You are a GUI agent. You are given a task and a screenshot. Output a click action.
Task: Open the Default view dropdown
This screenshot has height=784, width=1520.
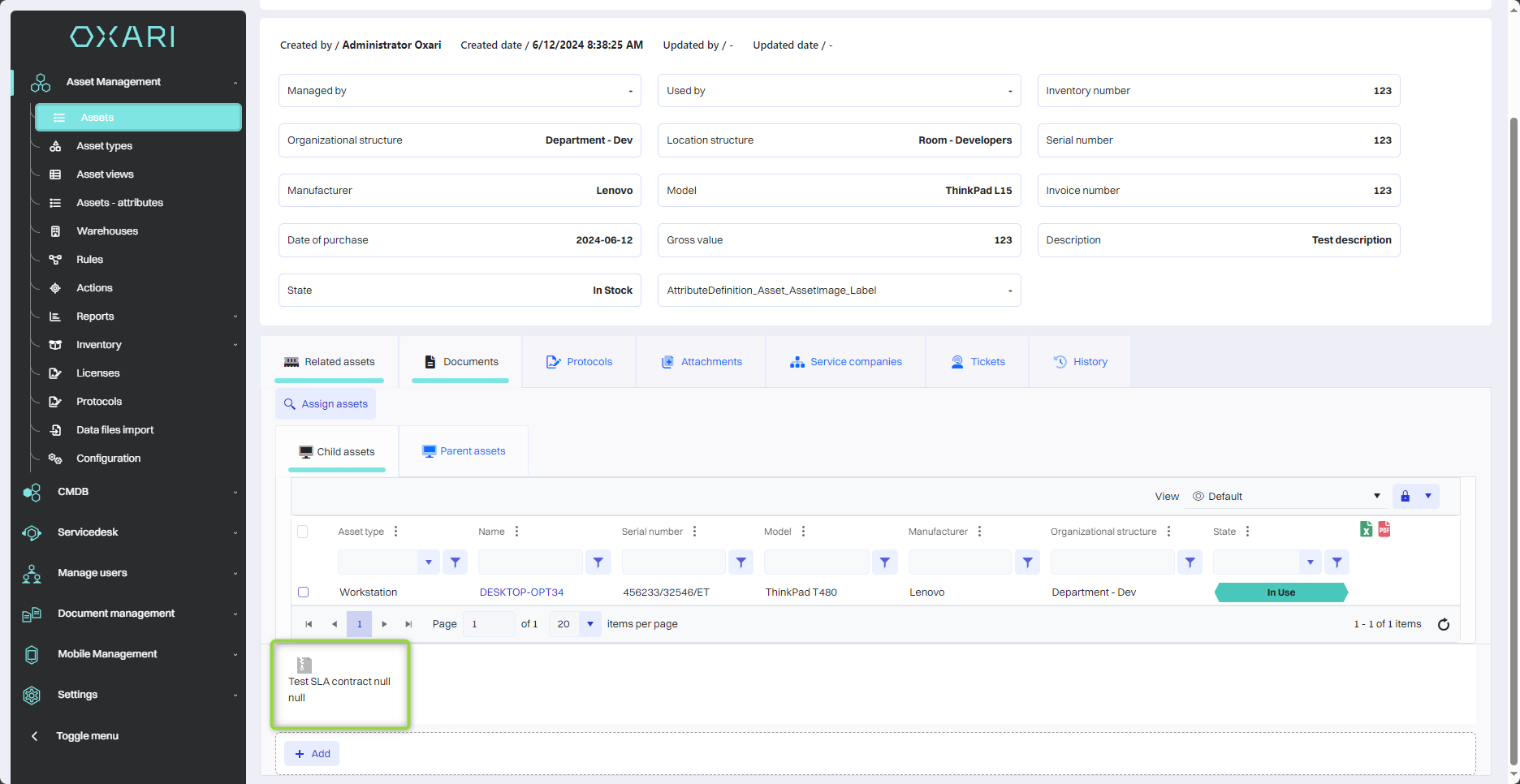1286,496
